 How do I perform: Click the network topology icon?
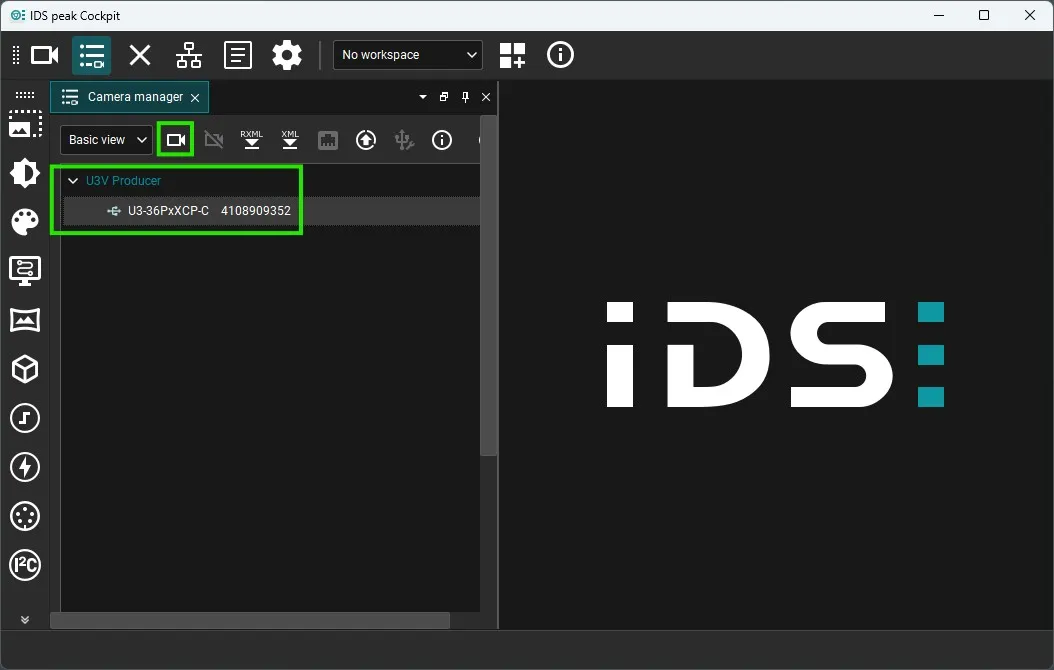click(x=189, y=55)
